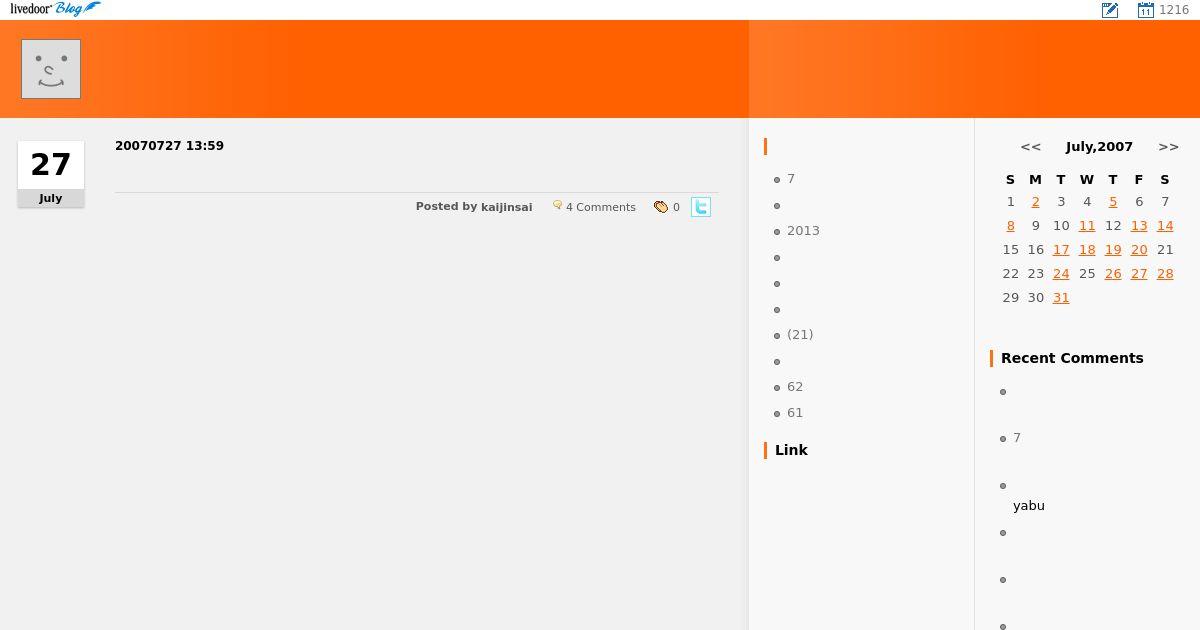Viewport: 1200px width, 630px height.
Task: Open calendar date 18
Action: click(1087, 250)
